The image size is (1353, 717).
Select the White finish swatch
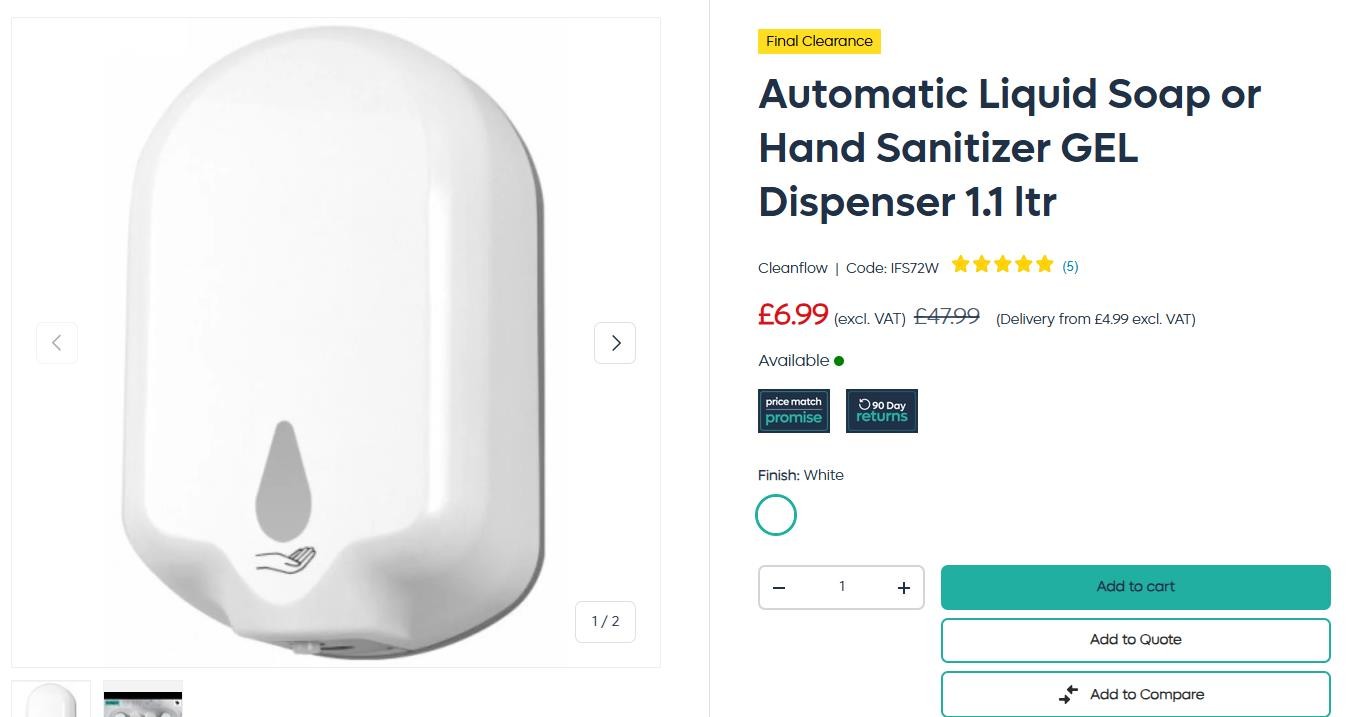click(x=776, y=516)
